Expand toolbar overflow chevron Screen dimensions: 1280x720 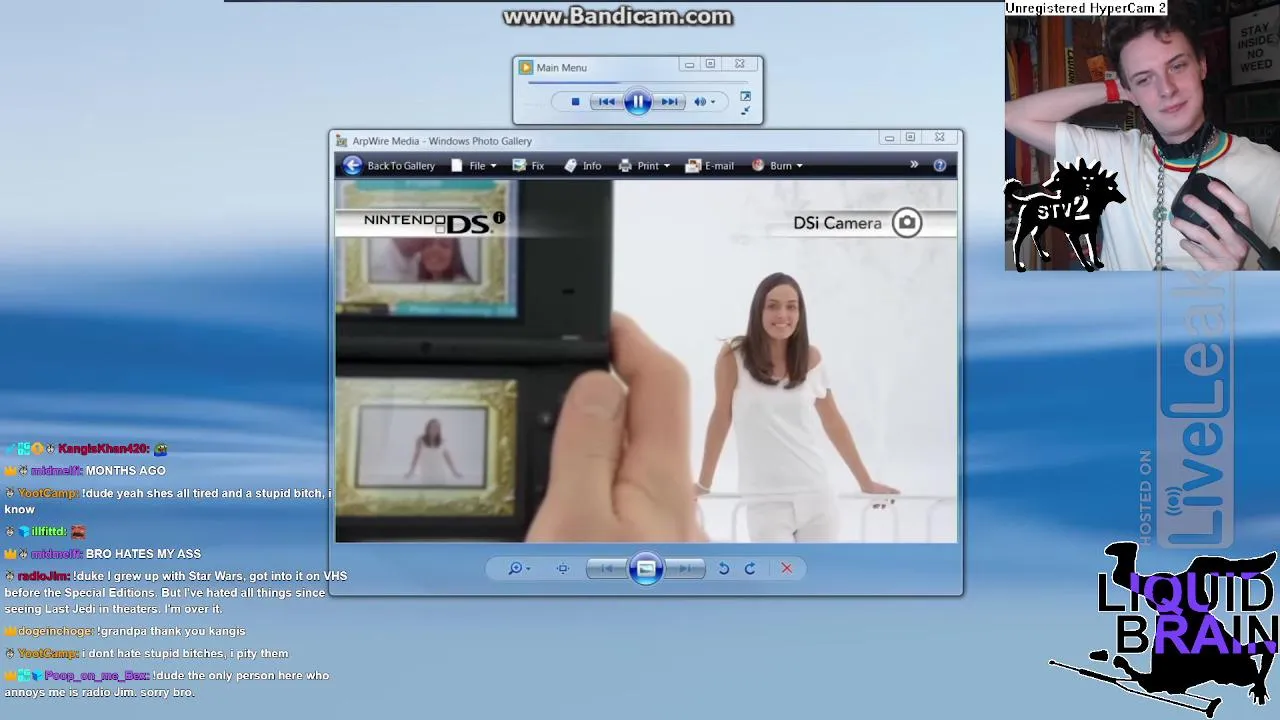(914, 165)
